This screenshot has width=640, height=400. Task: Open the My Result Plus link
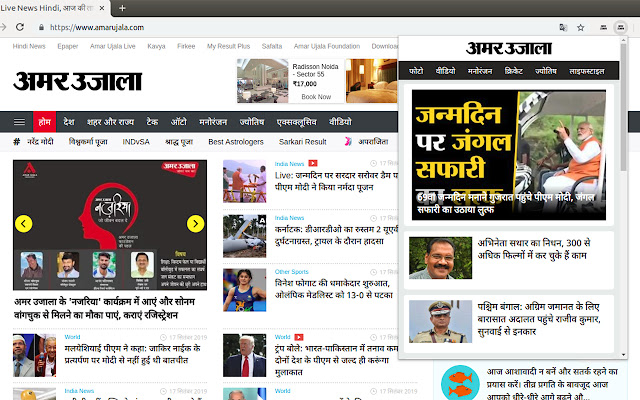229,46
